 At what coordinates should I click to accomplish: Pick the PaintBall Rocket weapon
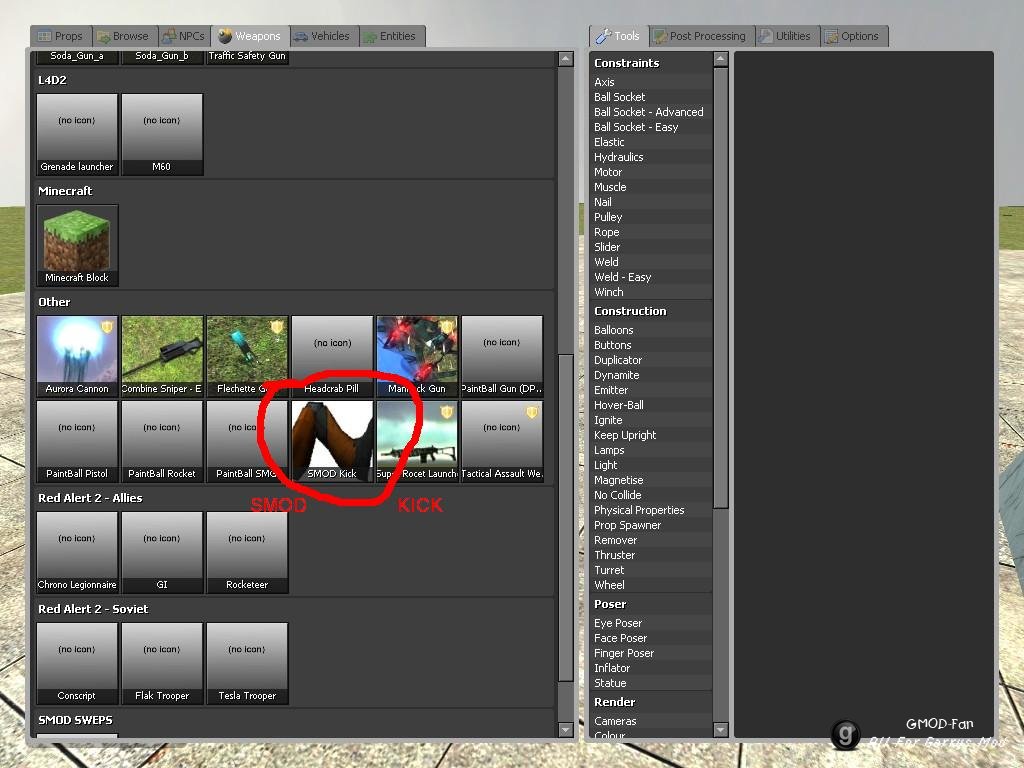pos(162,441)
